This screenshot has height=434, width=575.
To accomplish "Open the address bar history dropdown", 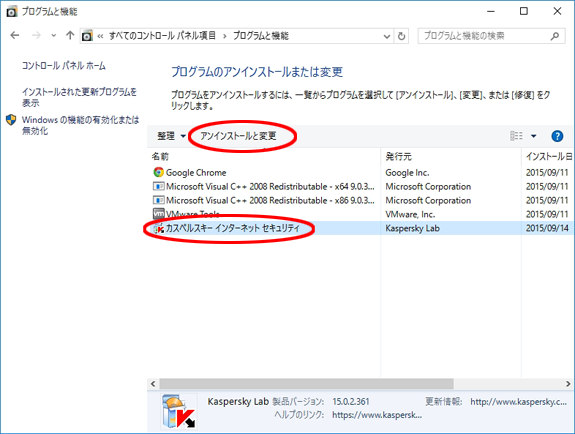I will point(387,36).
